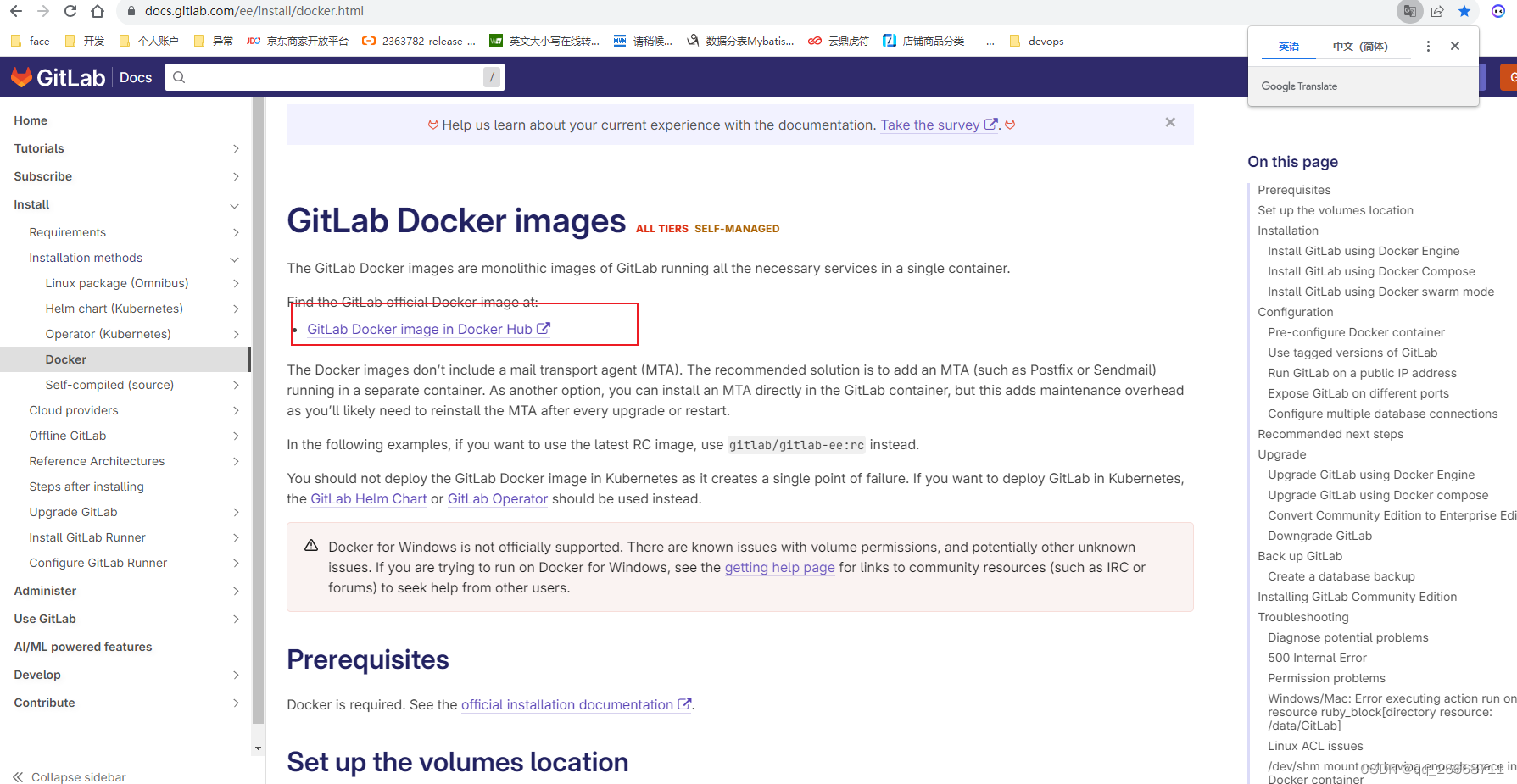Image resolution: width=1517 pixels, height=784 pixels.
Task: Jump to 500 Internal Error section
Action: pos(1317,658)
